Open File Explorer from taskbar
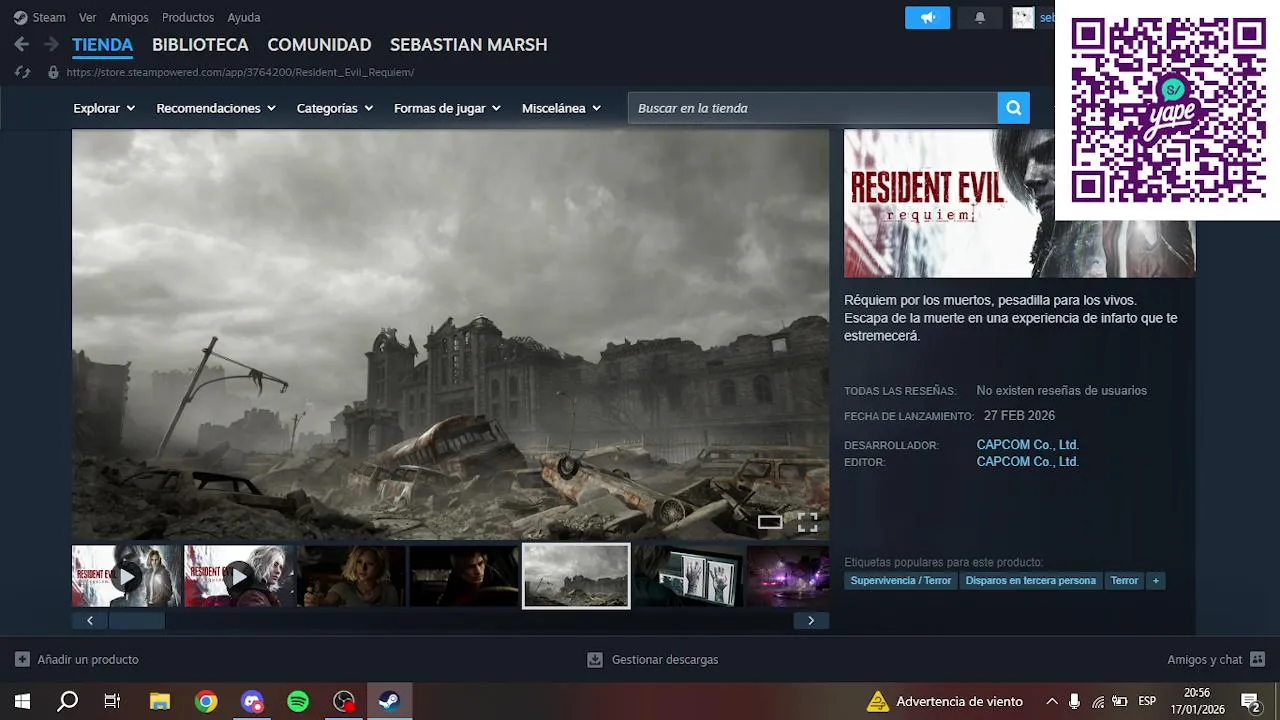Screen dimensions: 1280x720 coord(160,702)
